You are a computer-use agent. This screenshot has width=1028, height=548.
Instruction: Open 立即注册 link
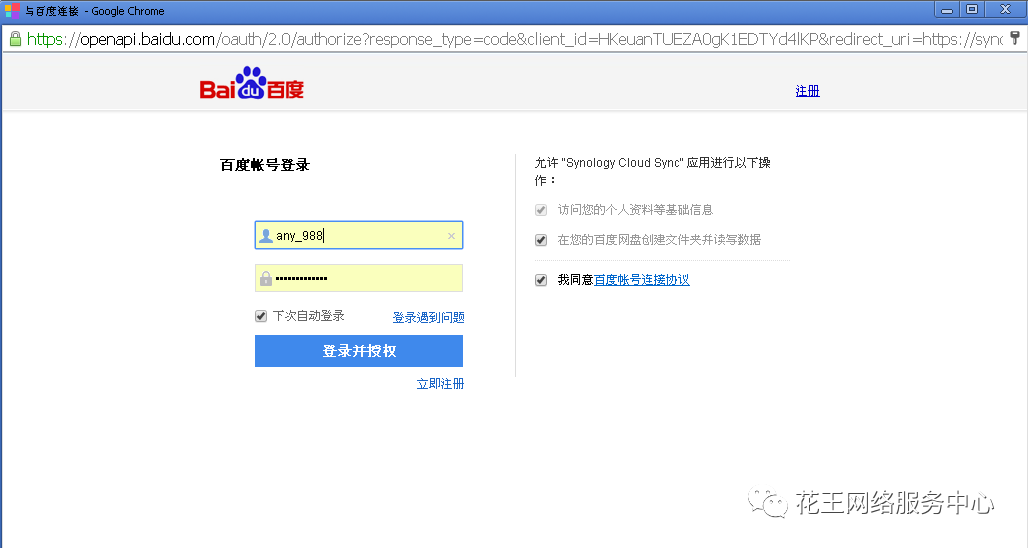[440, 383]
